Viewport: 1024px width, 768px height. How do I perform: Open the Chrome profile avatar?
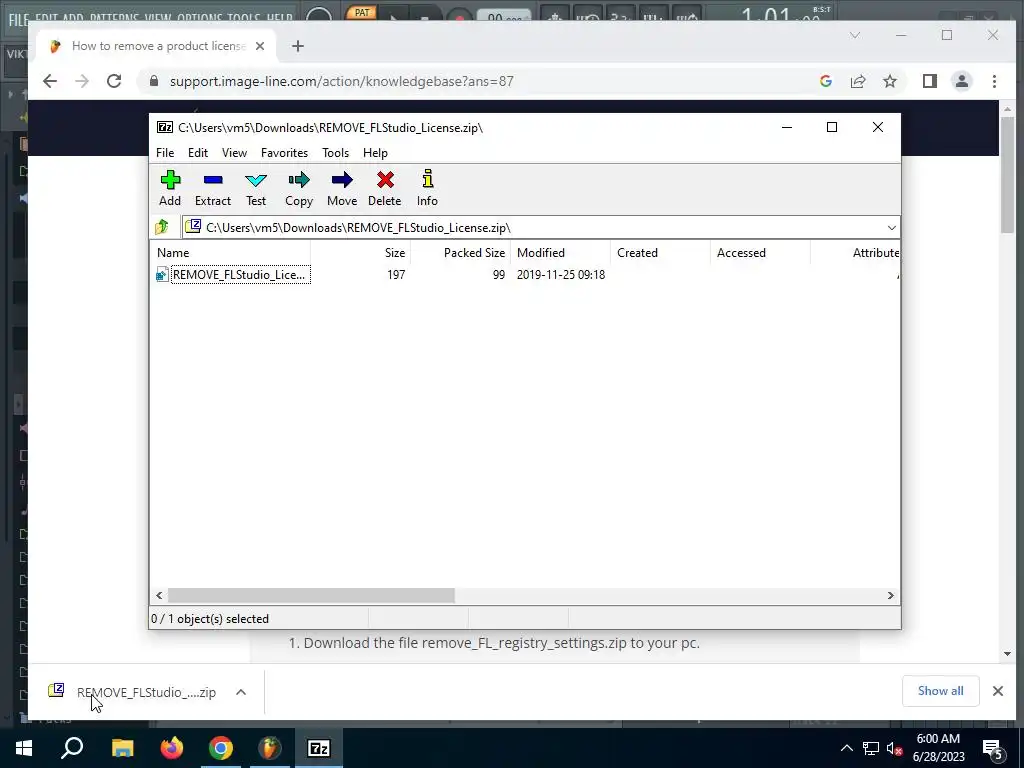(962, 81)
